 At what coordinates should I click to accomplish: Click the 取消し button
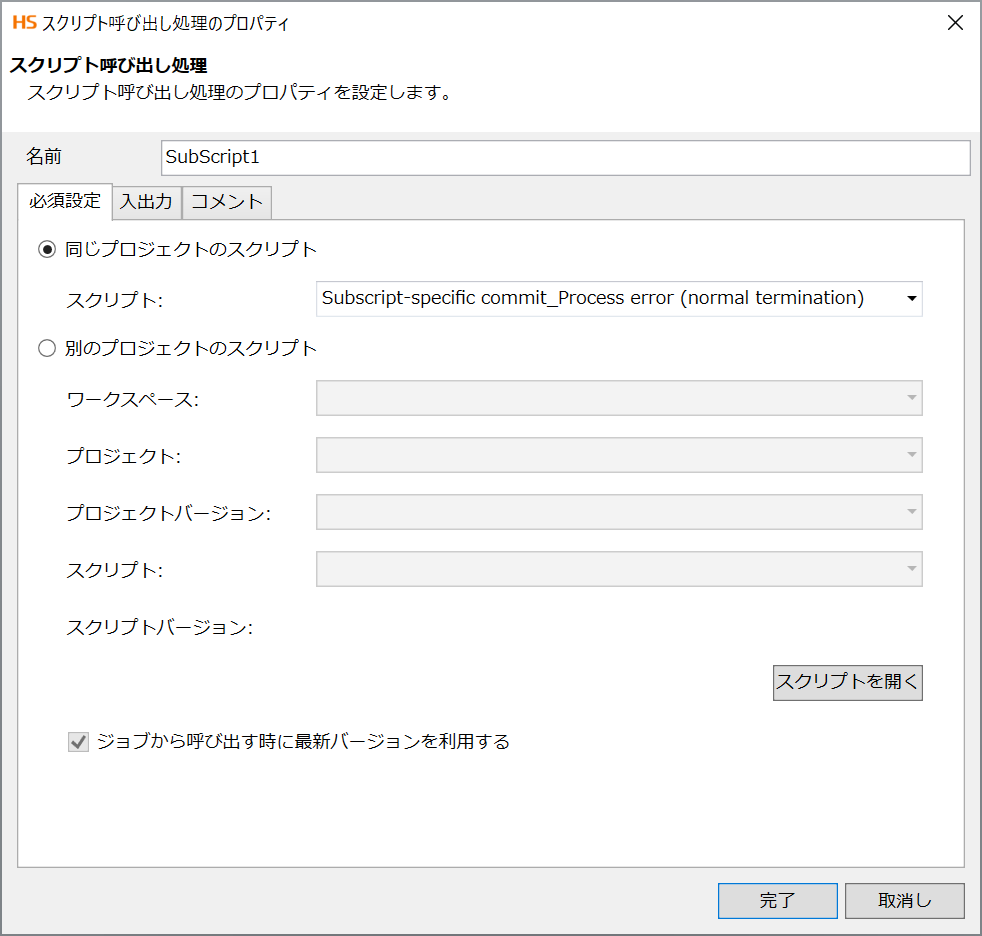point(904,900)
